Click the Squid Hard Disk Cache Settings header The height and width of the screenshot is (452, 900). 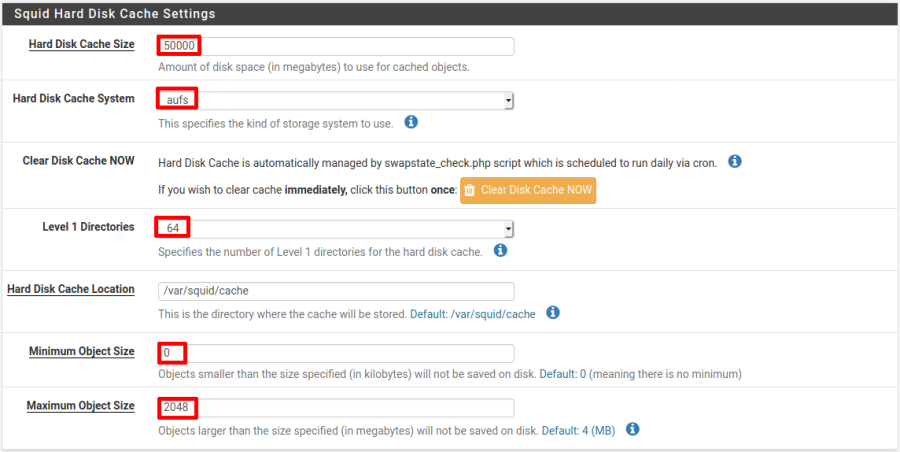[114, 14]
